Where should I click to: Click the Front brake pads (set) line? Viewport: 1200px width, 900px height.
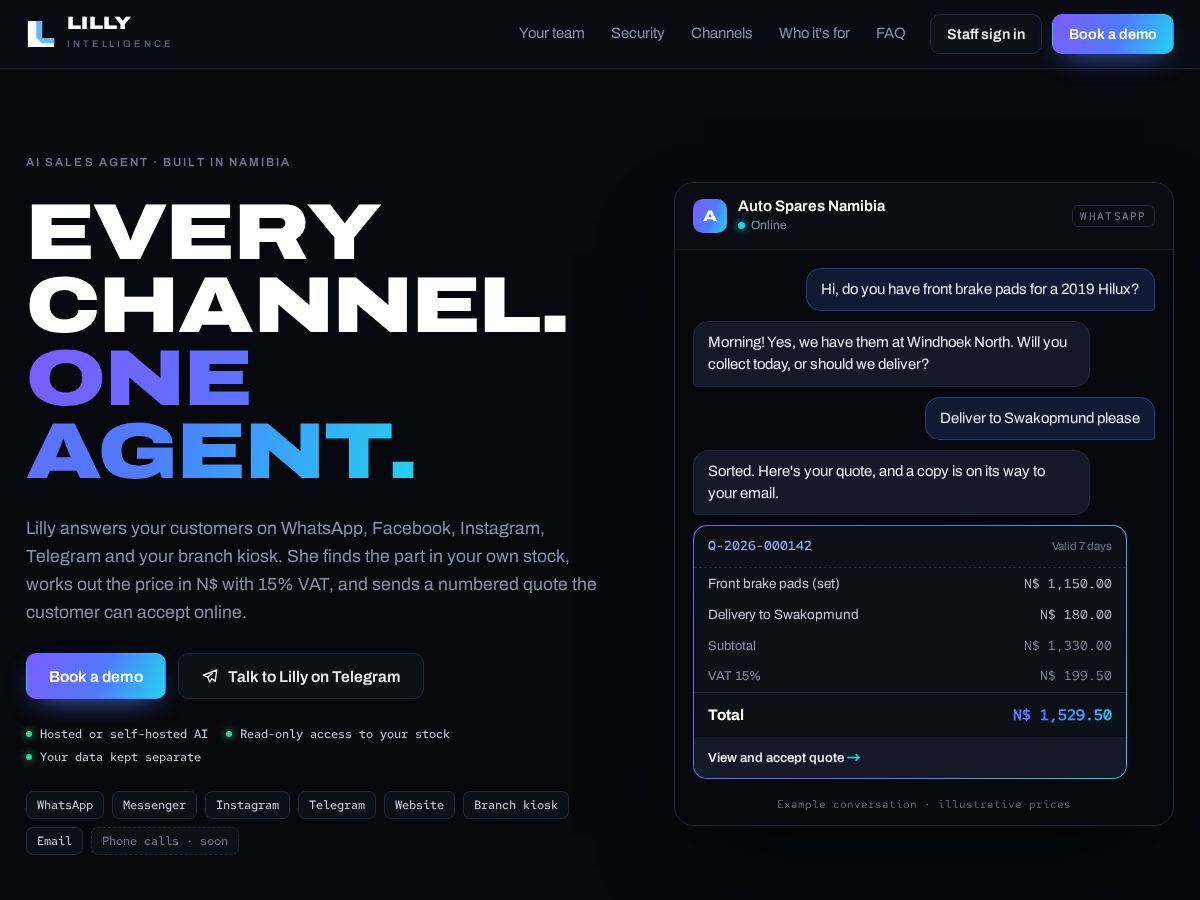[x=910, y=584]
